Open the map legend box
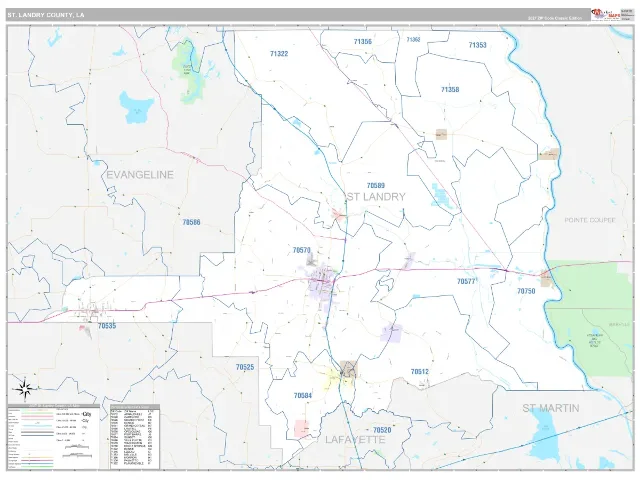Image resolution: width=640 pixels, height=480 pixels. coord(53,436)
